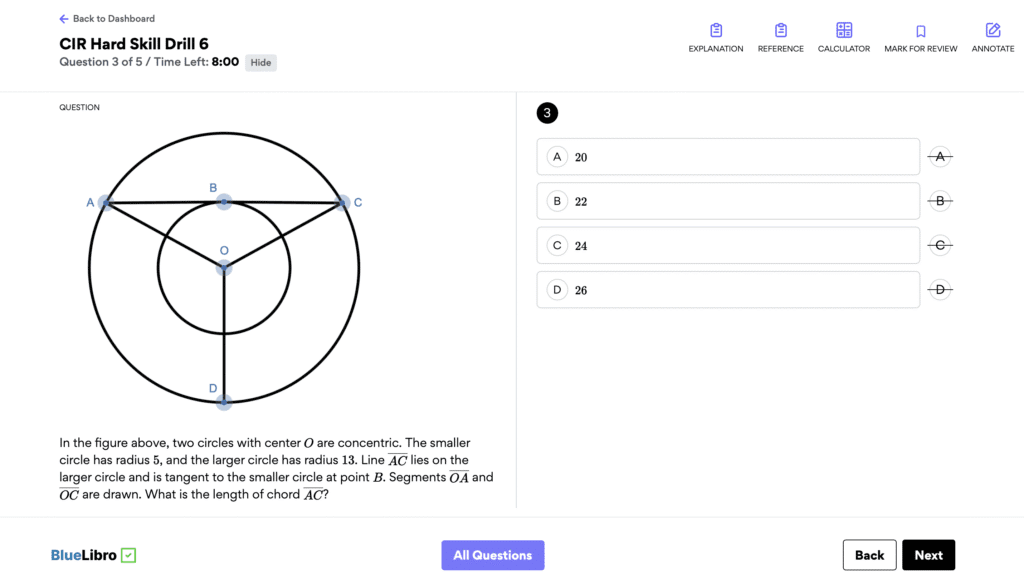This screenshot has width=1024, height=585.
Task: Strike through answer choice D
Action: 939,290
